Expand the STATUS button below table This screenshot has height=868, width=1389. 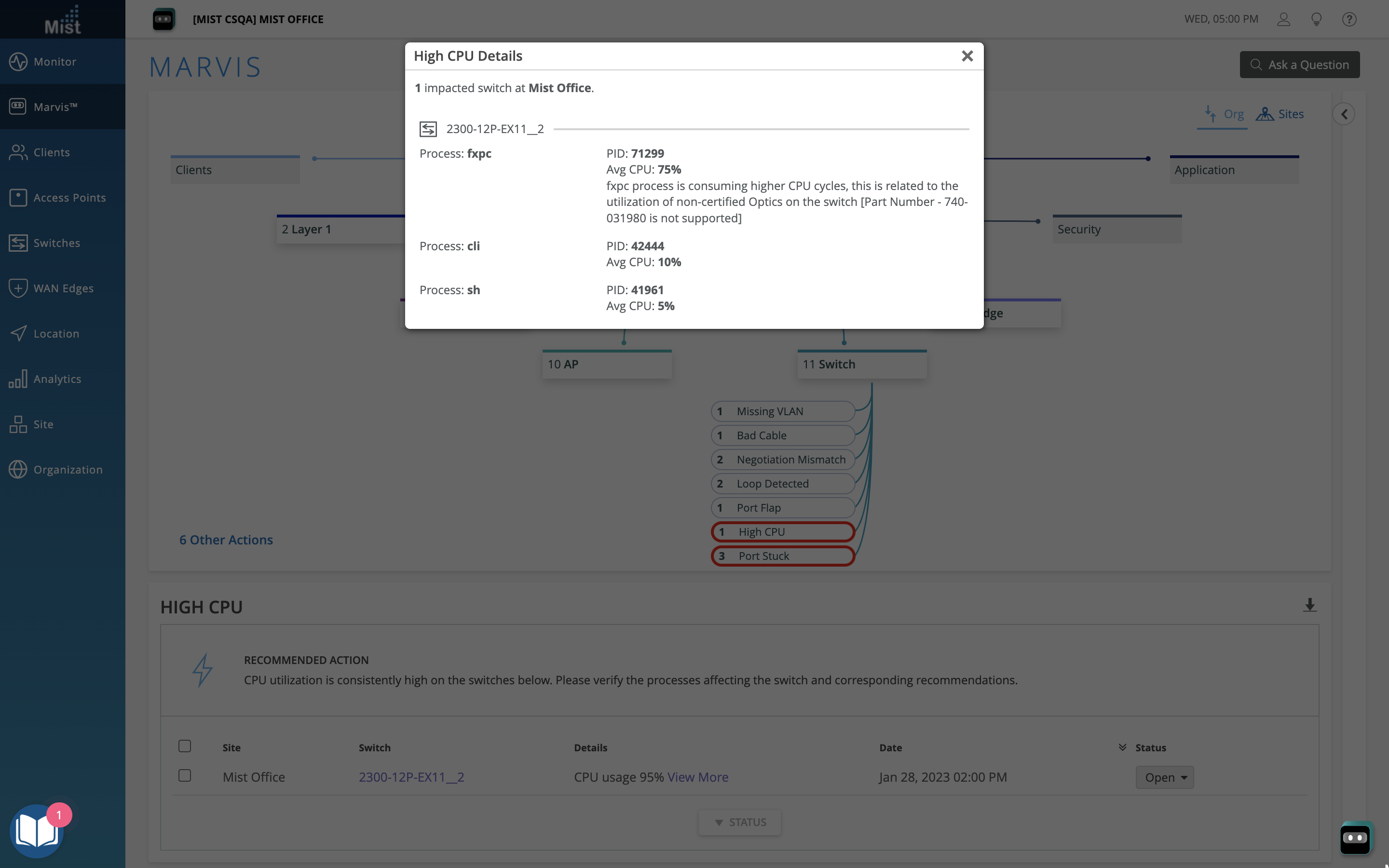click(739, 822)
